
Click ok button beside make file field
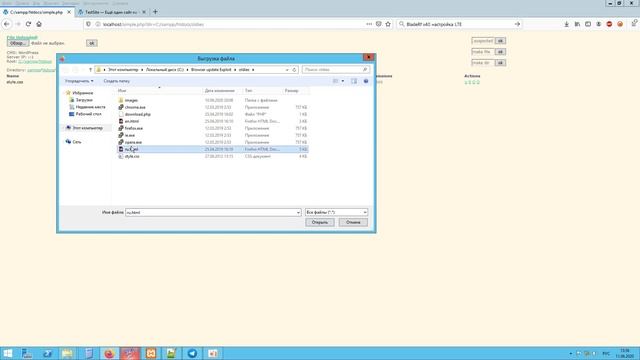click(x=500, y=52)
